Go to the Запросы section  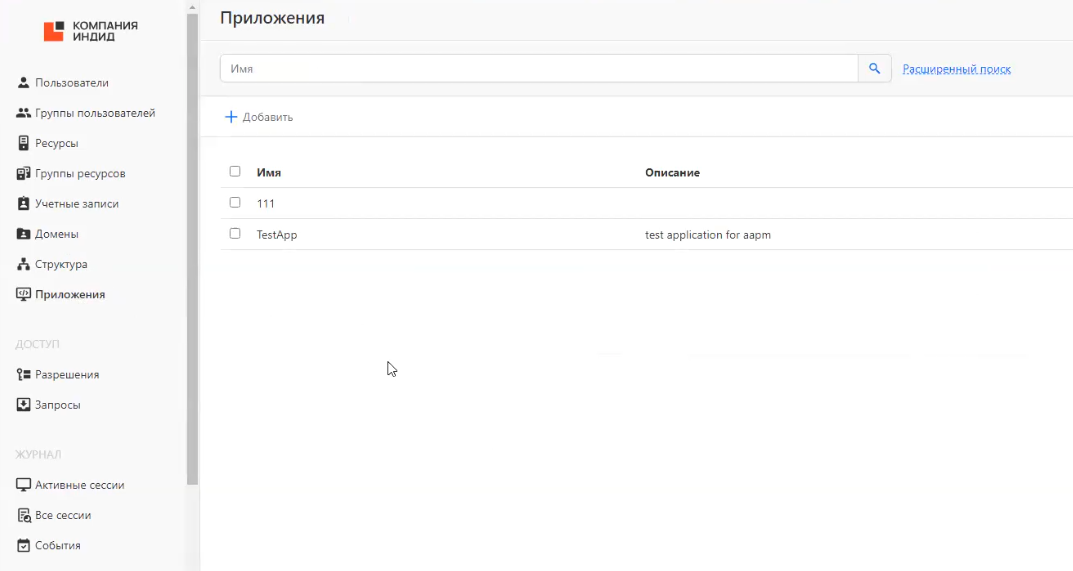(x=58, y=405)
